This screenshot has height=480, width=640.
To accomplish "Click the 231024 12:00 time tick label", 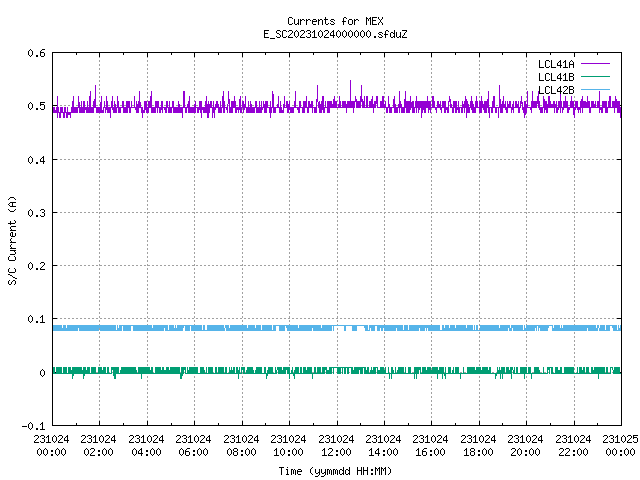I will point(336,446).
